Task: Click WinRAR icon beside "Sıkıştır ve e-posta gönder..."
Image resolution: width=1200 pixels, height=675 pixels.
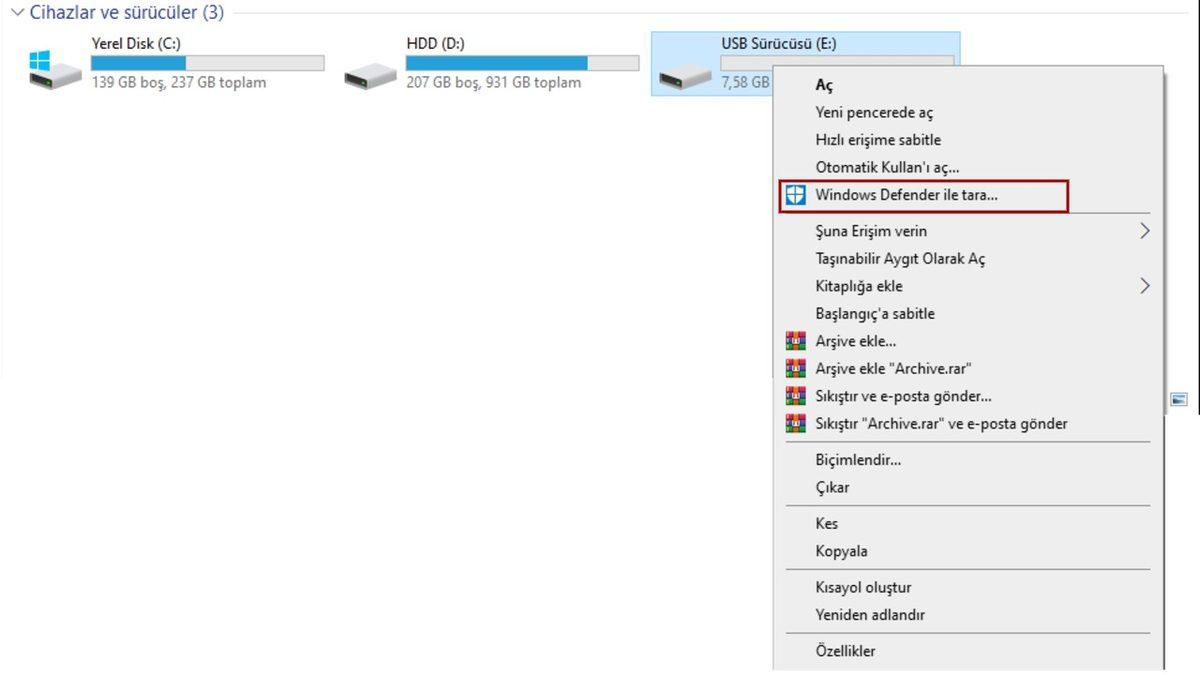Action: click(x=795, y=396)
